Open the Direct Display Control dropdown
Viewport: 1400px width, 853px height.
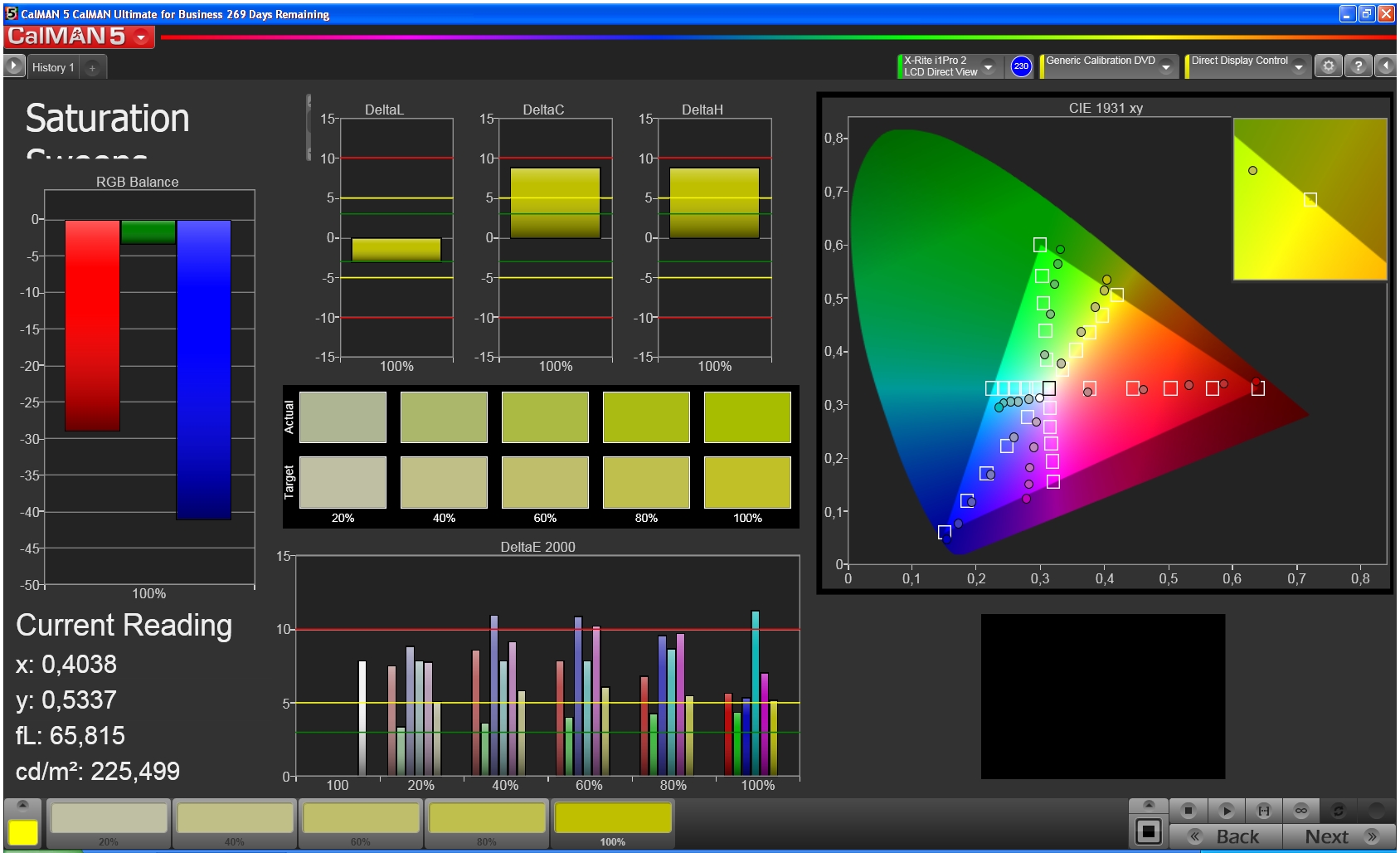click(1299, 66)
